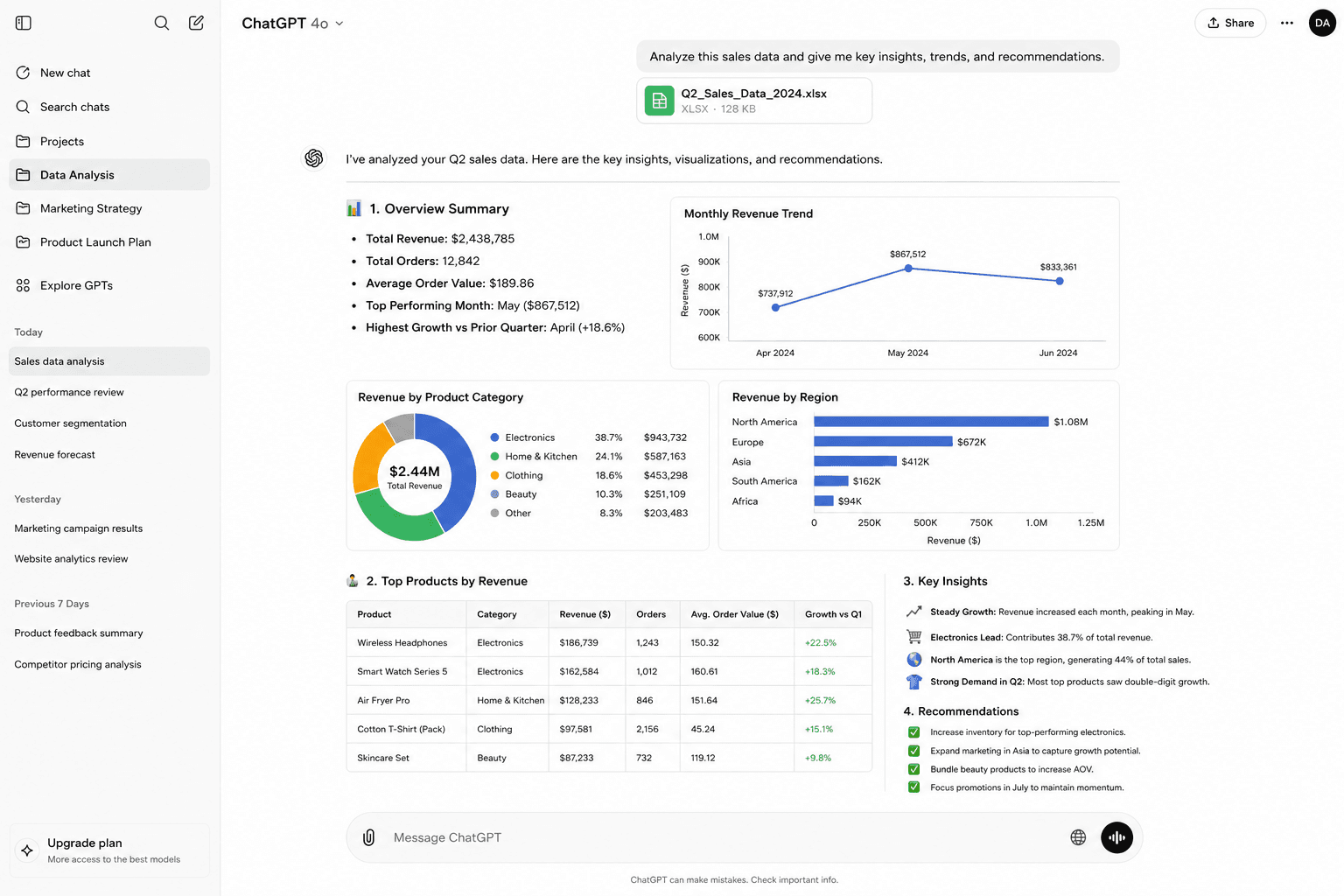
Task: Open the DA profile avatar
Action: pos(1322,23)
